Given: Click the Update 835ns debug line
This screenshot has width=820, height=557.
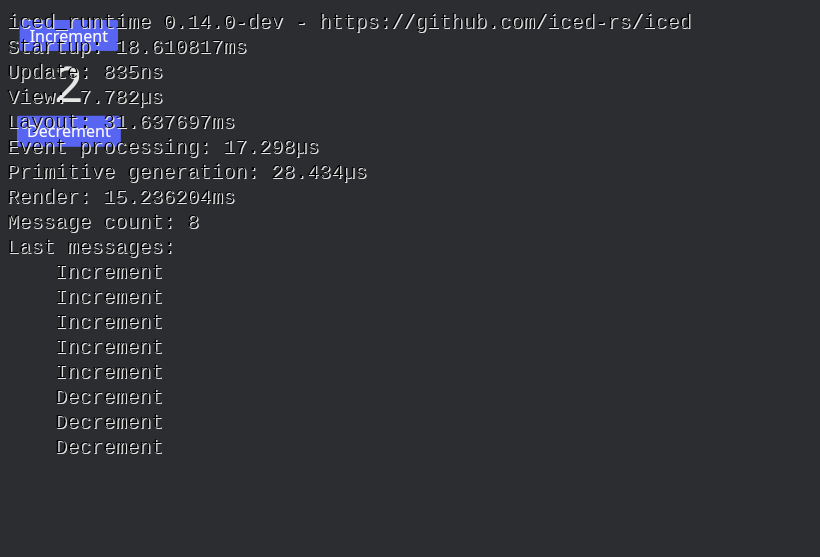Looking at the screenshot, I should click(x=86, y=73).
